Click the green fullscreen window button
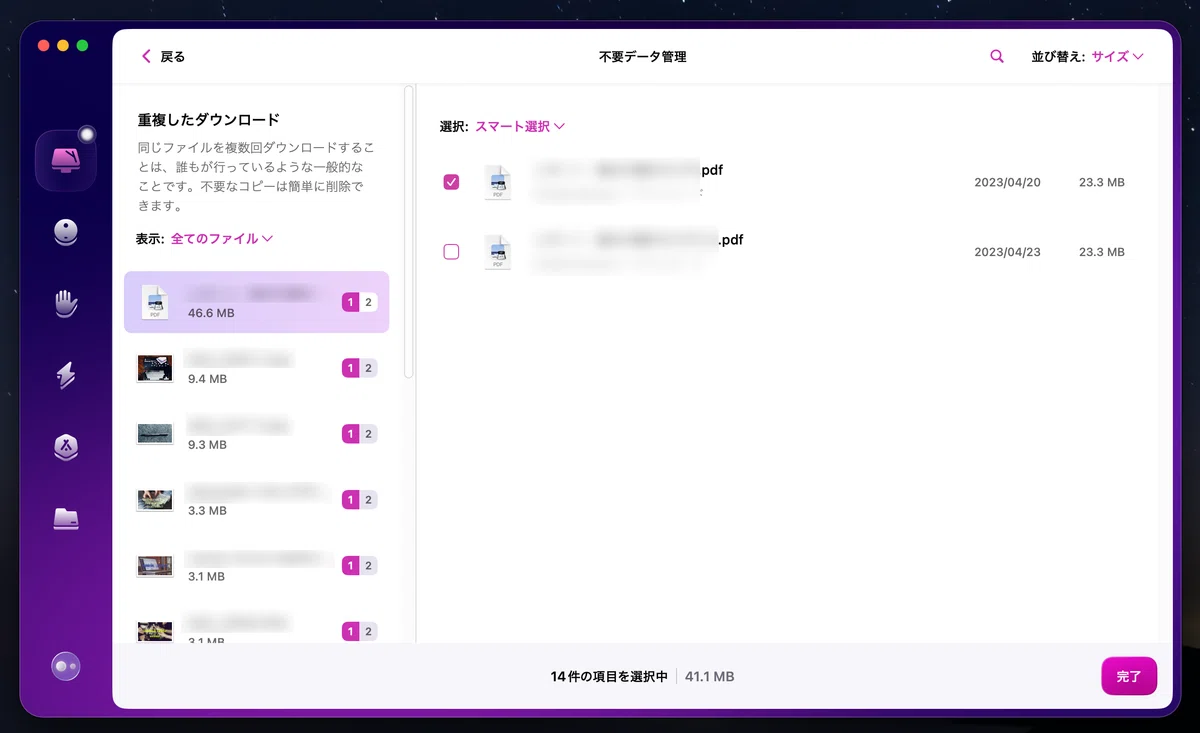The height and width of the screenshot is (733, 1200). click(x=82, y=45)
